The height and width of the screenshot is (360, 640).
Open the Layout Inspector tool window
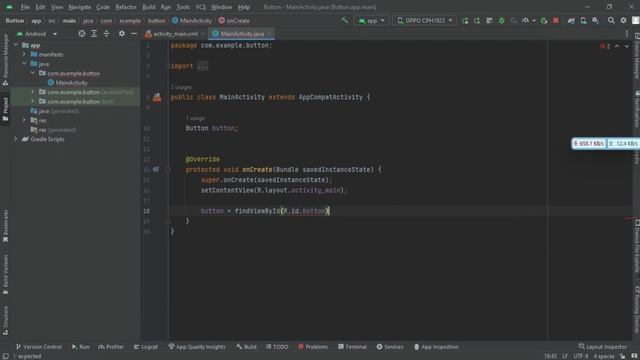click(603, 347)
